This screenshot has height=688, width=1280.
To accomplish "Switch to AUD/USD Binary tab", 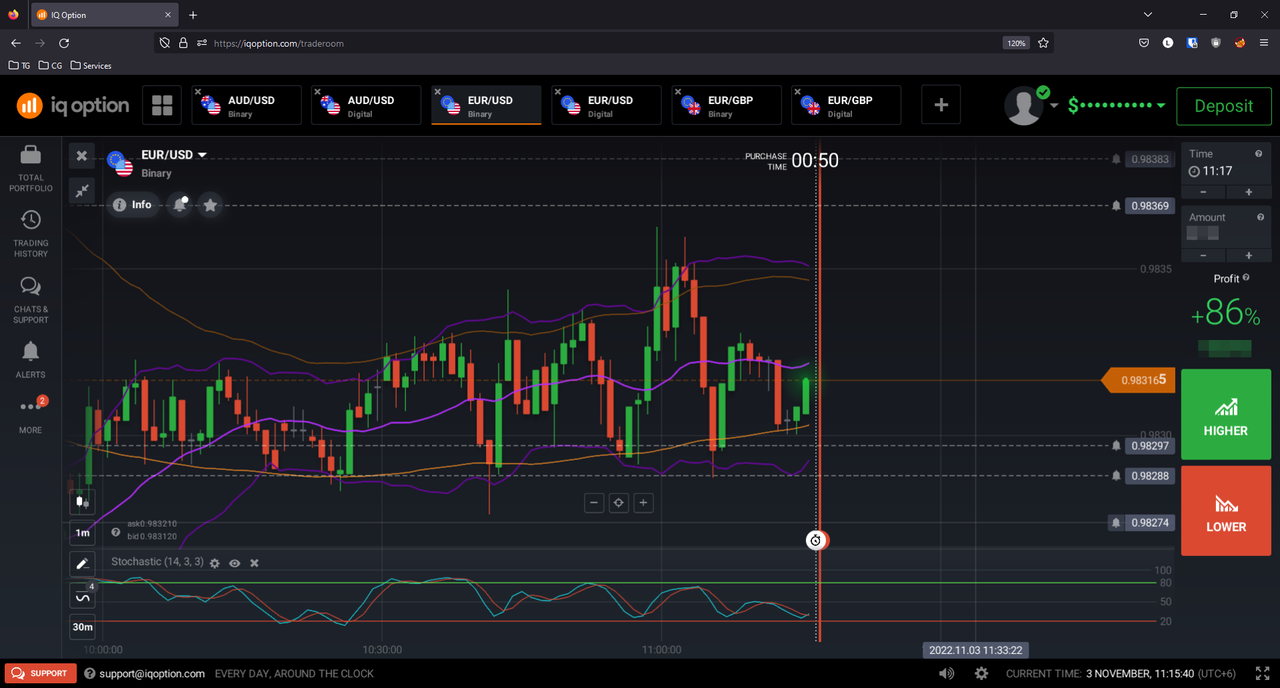I will (246, 105).
